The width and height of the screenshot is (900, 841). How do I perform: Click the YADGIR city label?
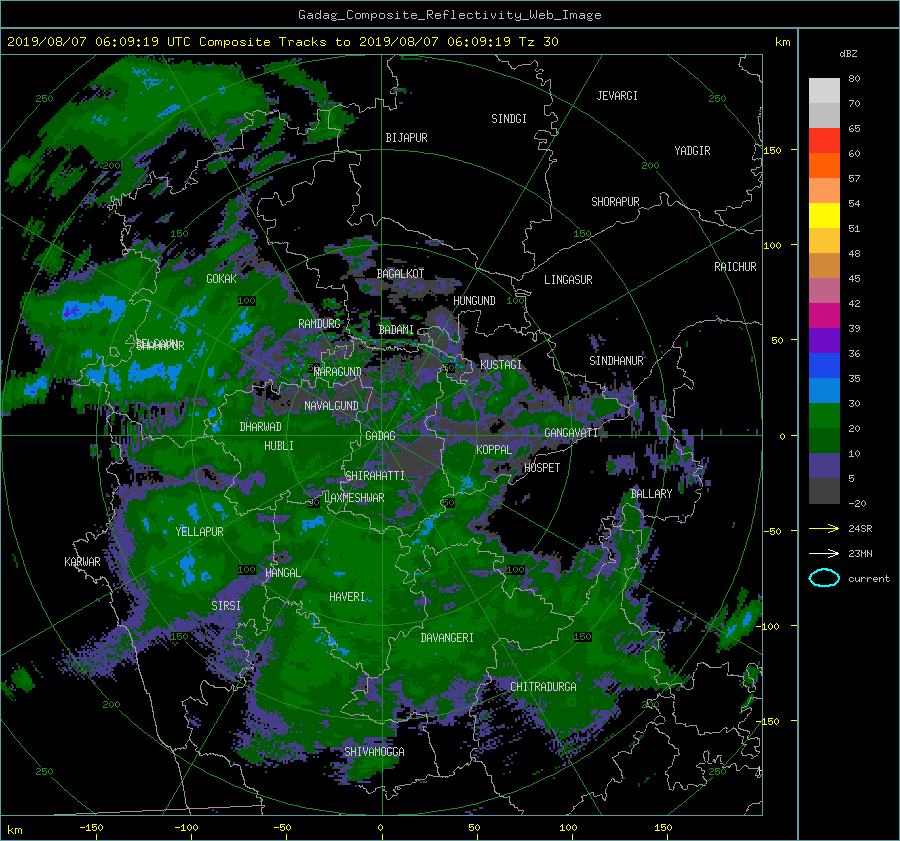tap(692, 151)
